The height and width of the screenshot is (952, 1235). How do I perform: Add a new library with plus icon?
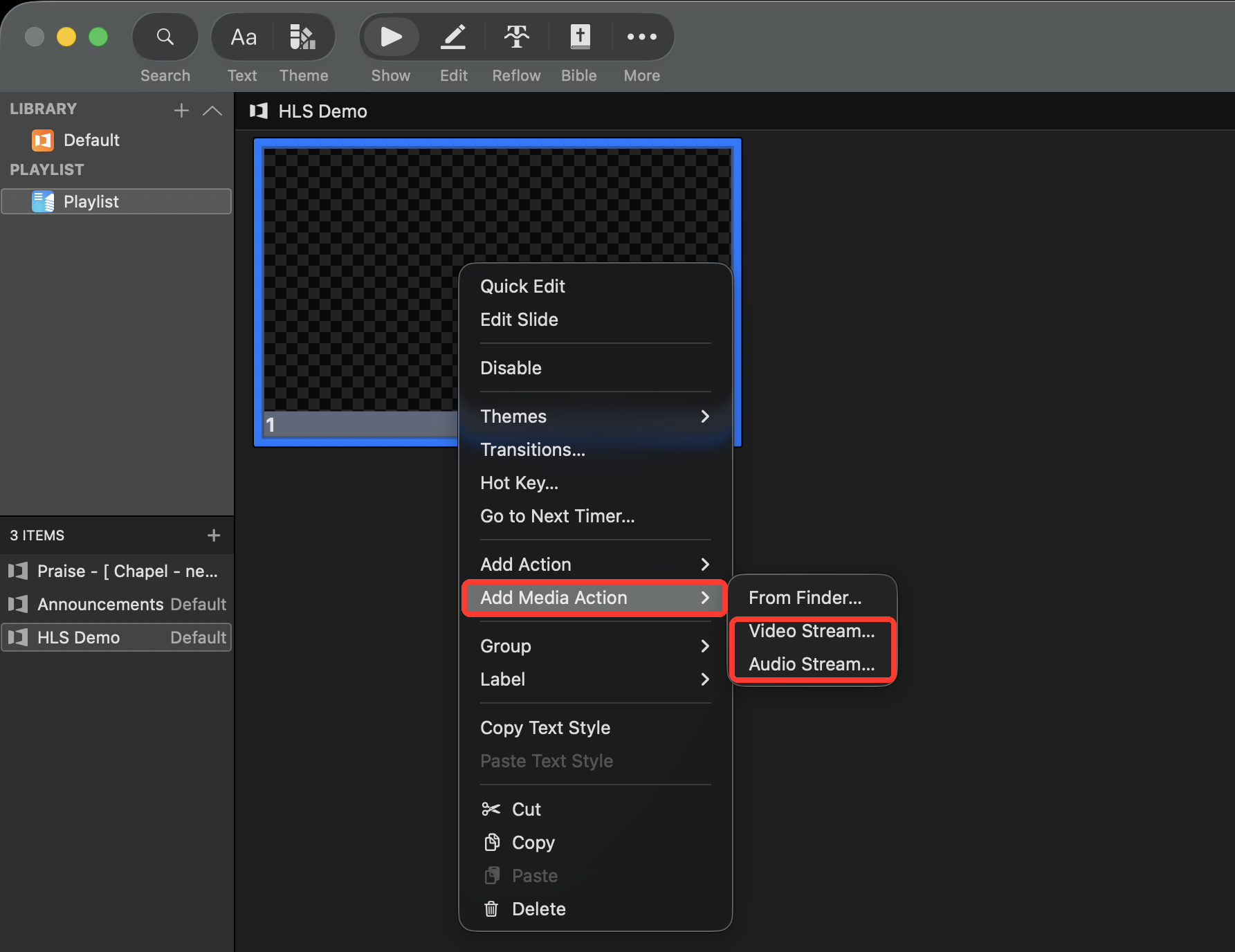[x=181, y=110]
